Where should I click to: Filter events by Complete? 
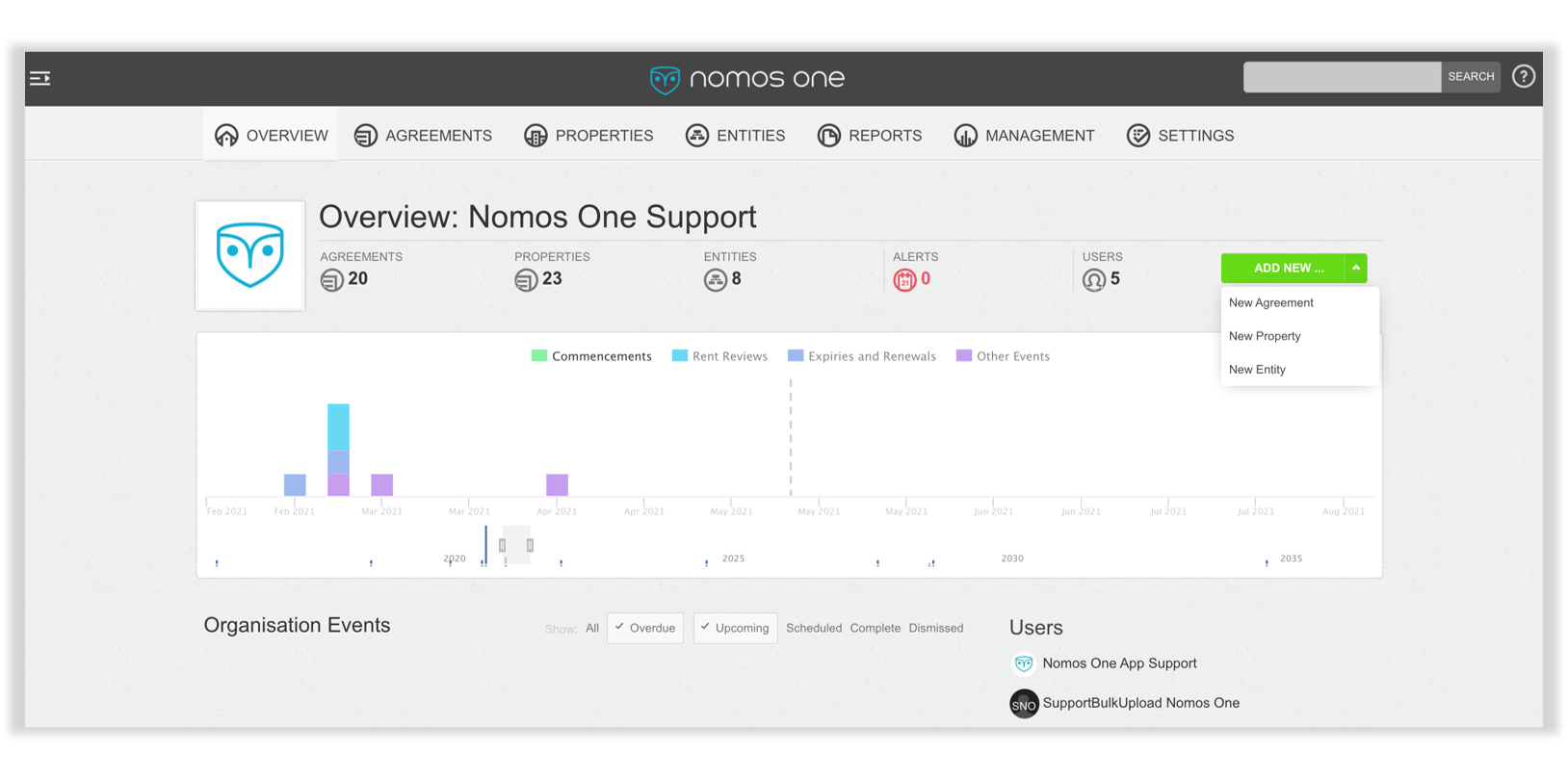tap(875, 629)
